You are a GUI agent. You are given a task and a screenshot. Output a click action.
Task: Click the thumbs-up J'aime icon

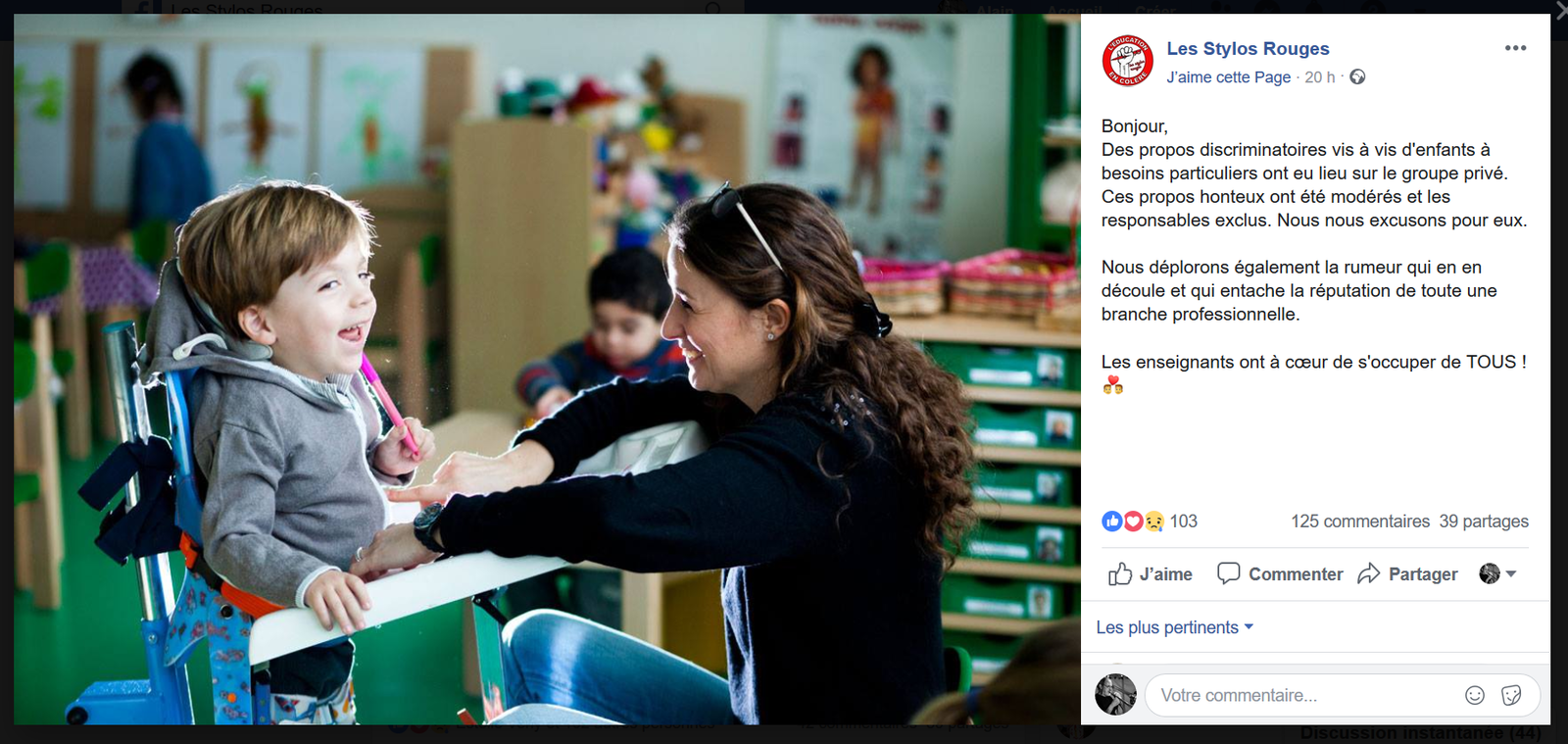(1119, 573)
